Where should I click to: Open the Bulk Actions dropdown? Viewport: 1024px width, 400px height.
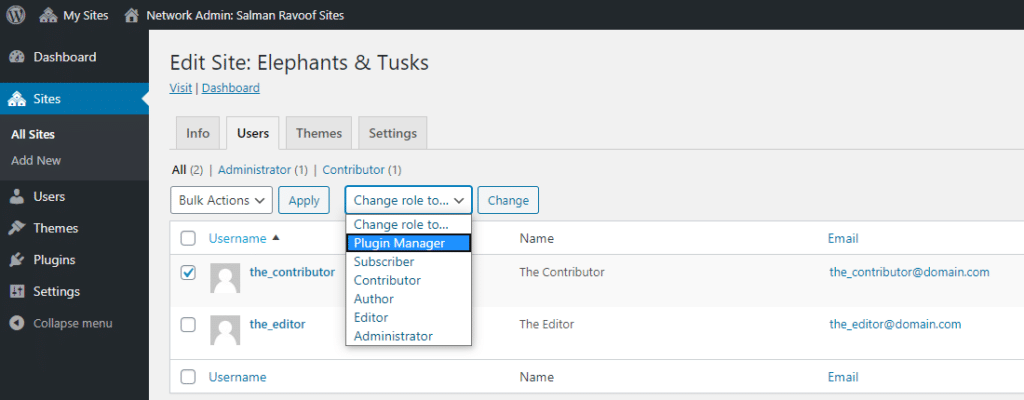pos(221,200)
